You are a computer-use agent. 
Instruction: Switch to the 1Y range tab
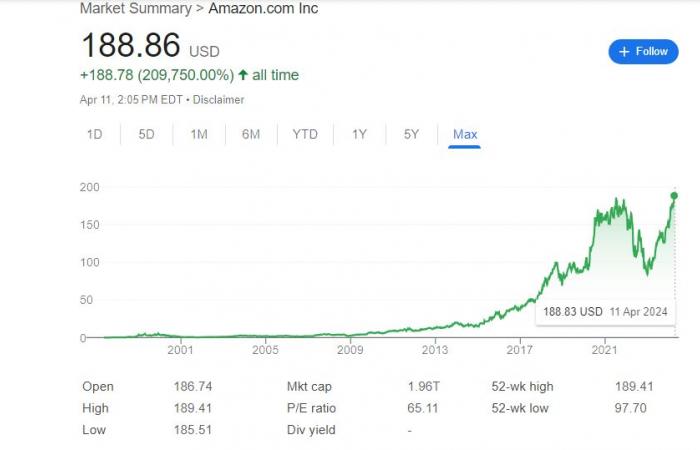(359, 134)
